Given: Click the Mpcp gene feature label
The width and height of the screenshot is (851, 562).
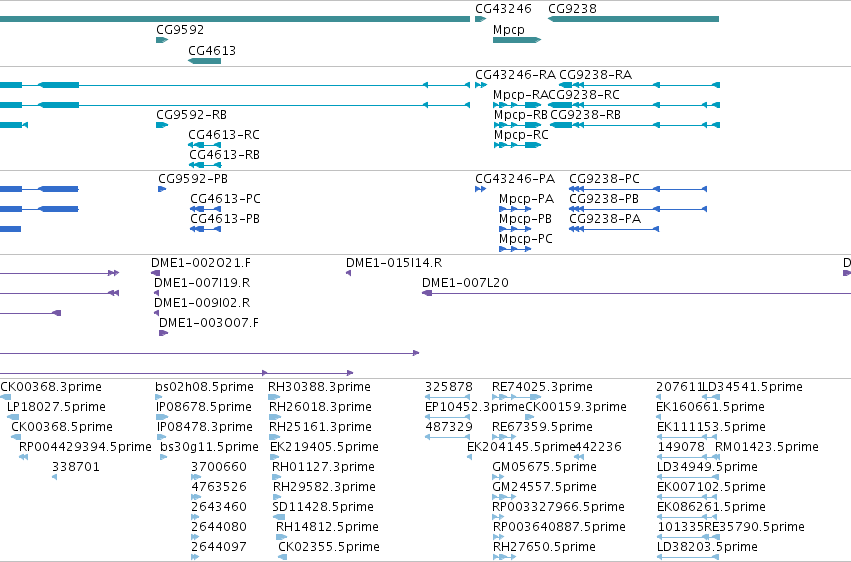Looking at the screenshot, I should [509, 30].
